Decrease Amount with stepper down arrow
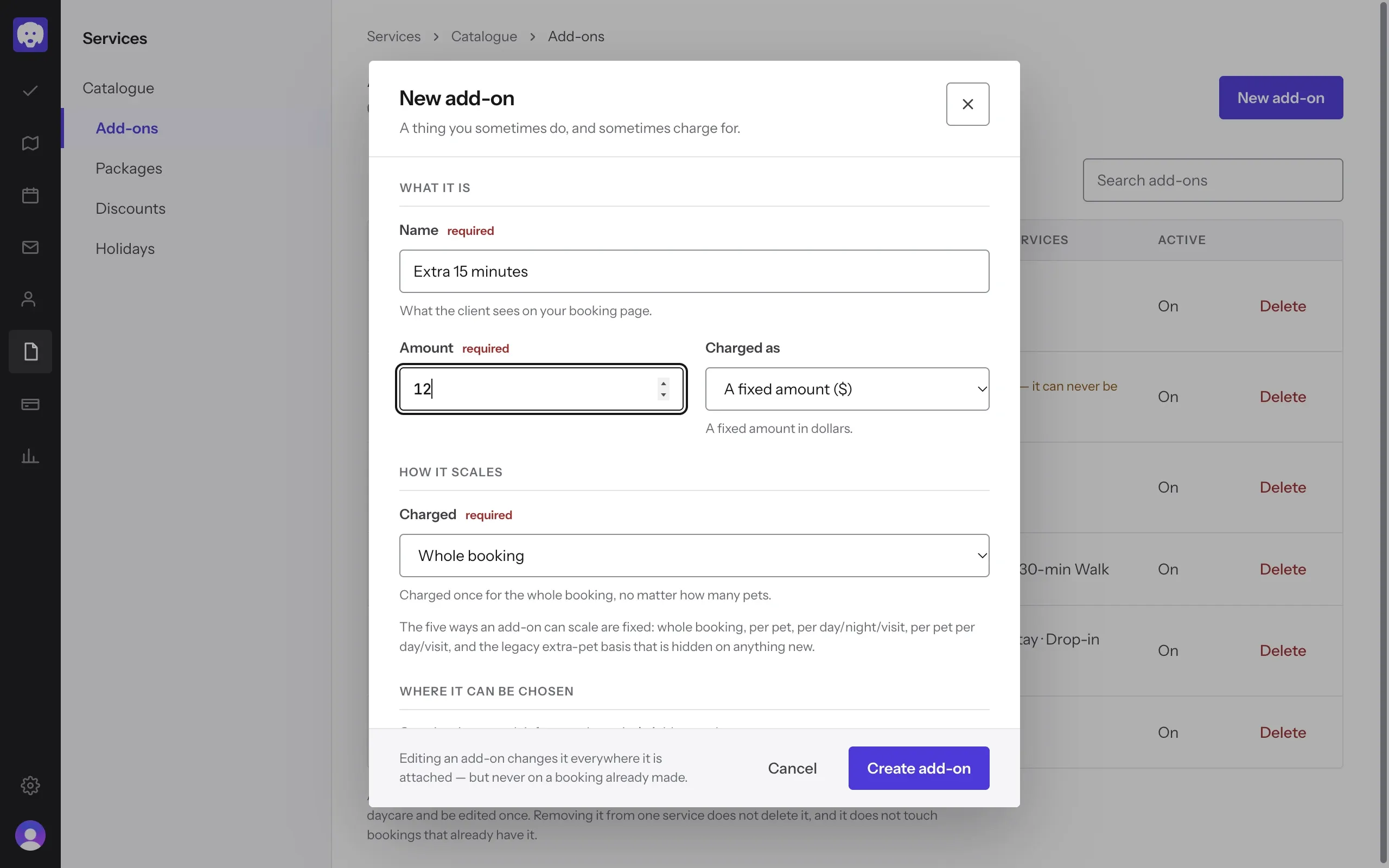 [x=664, y=395]
